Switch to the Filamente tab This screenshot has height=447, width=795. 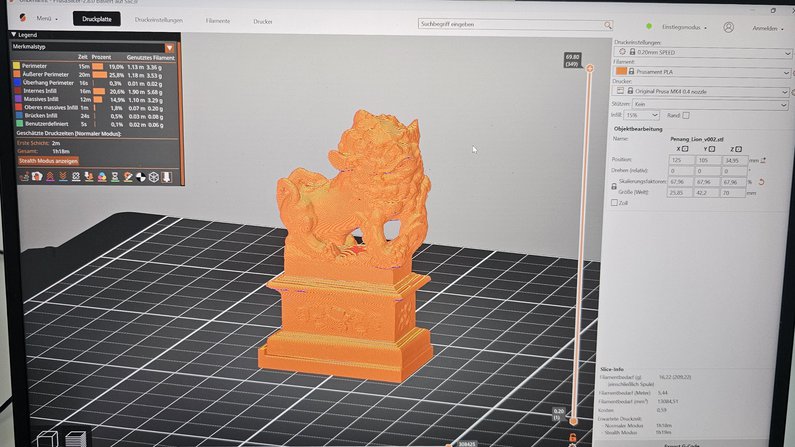[x=217, y=20]
